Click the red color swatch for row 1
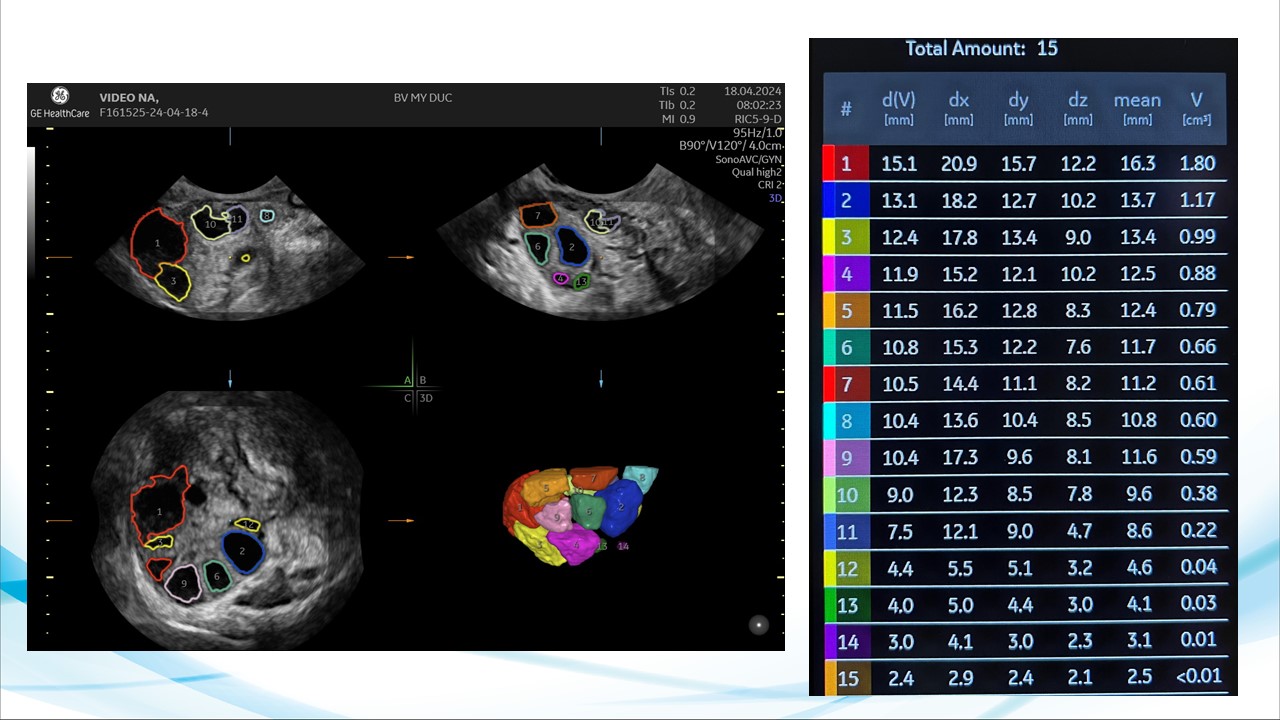 coord(828,163)
